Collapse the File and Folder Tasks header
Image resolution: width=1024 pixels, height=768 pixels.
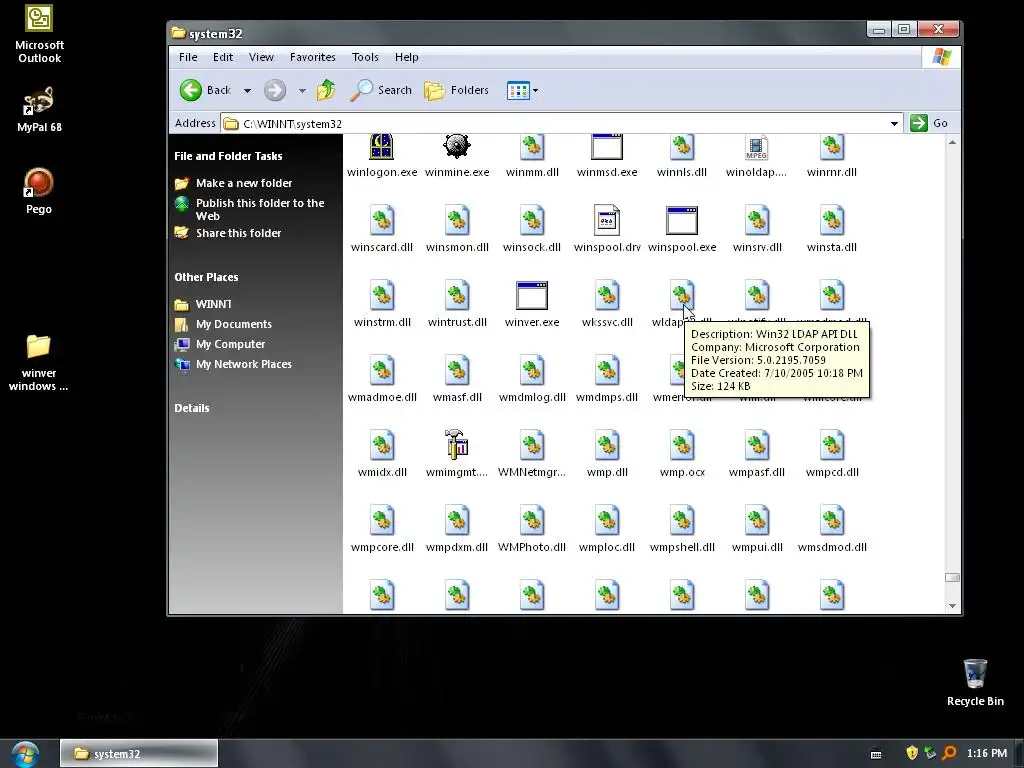pos(228,155)
